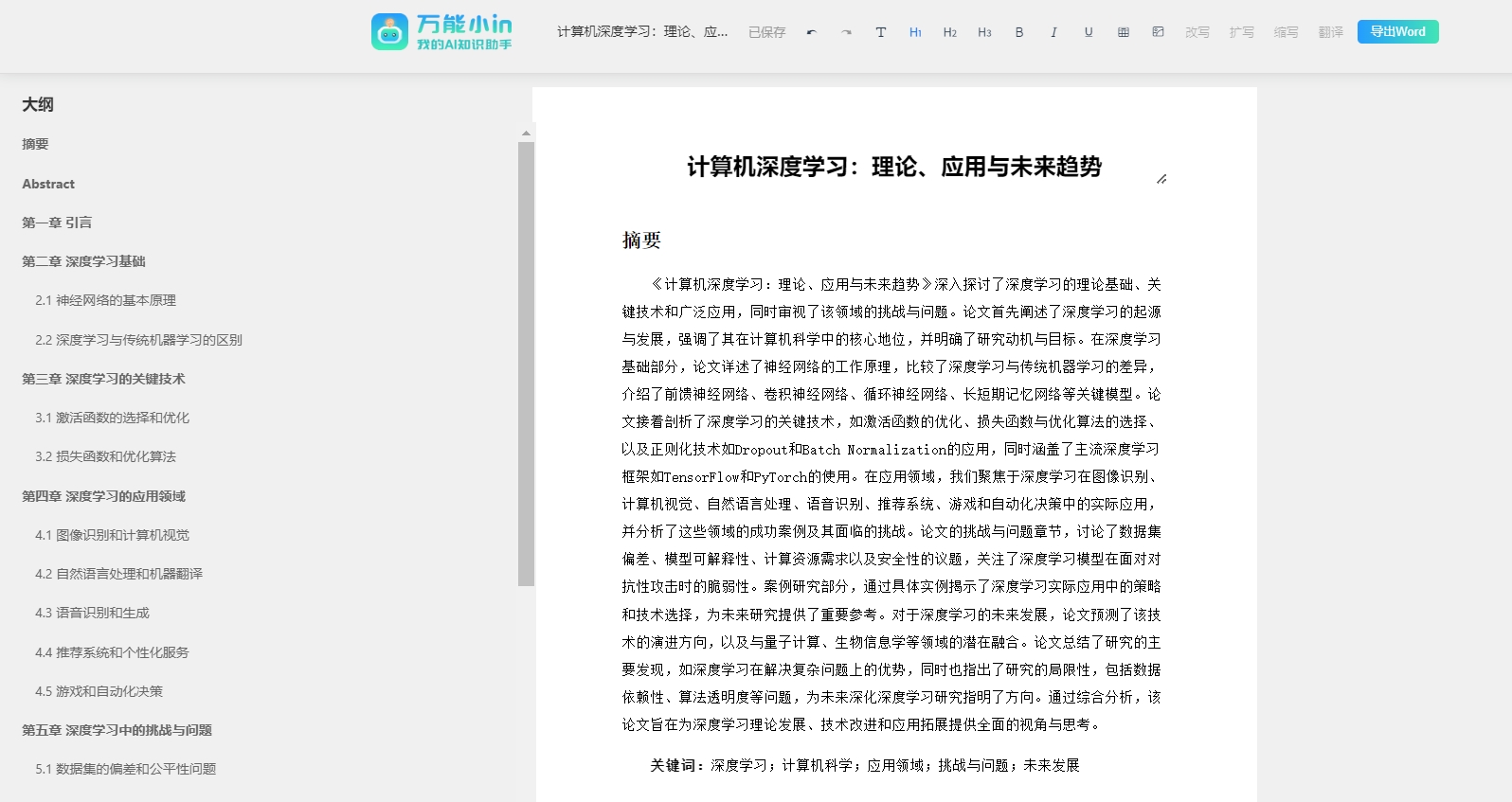Open 第二章 深度学习基础 in outline
Screen dimensions: 1512x802
pyautogui.click(x=83, y=261)
